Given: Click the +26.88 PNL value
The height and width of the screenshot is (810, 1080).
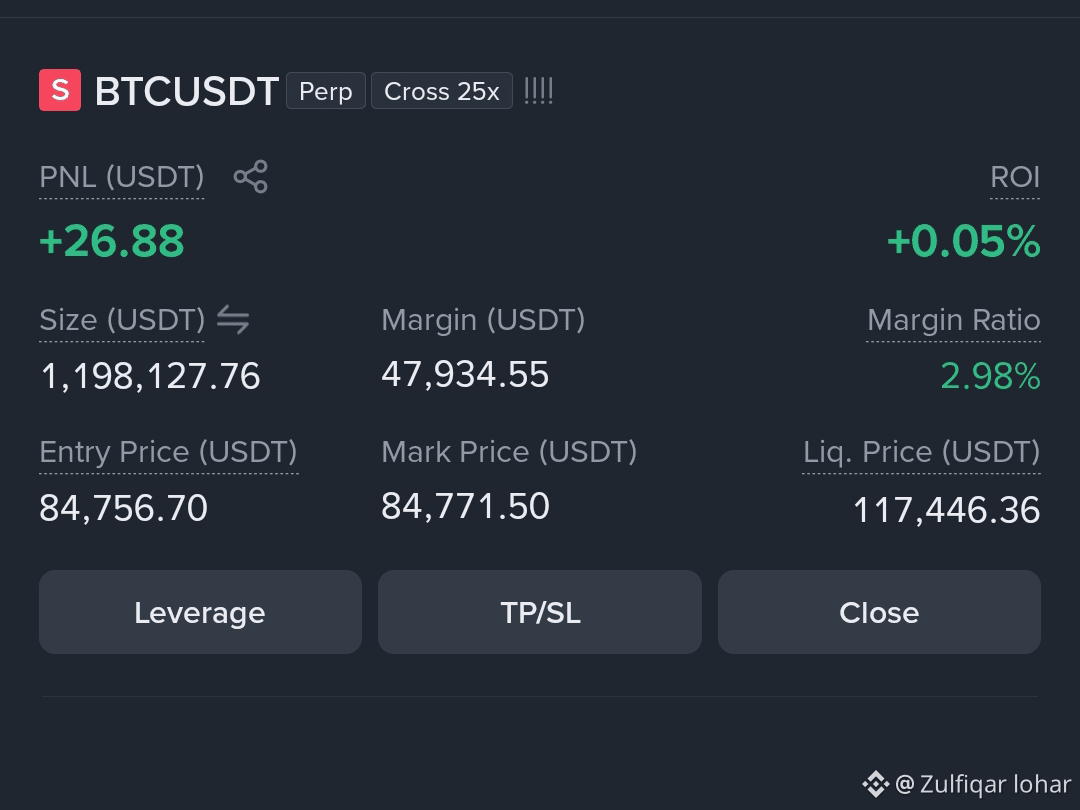Looking at the screenshot, I should pyautogui.click(x=112, y=242).
